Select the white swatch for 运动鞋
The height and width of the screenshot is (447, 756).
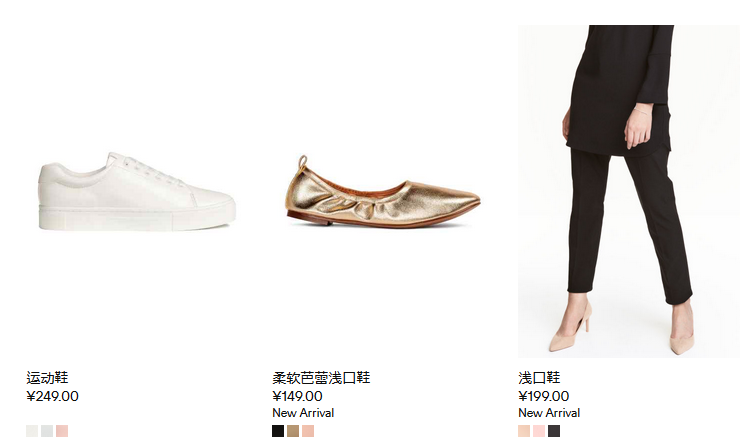[32, 431]
